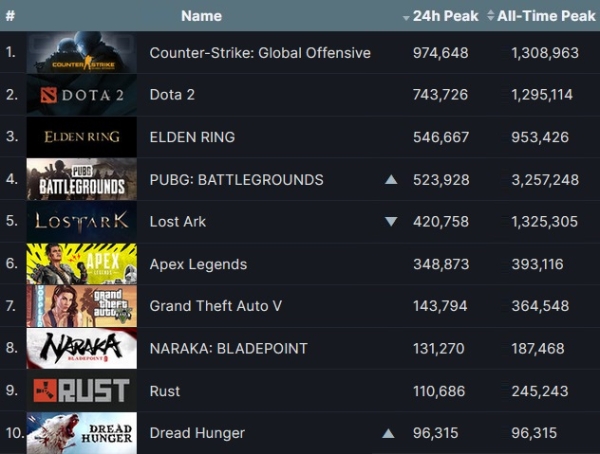Sort by 24h Peak column arrow
The image size is (600, 454).
point(406,18)
